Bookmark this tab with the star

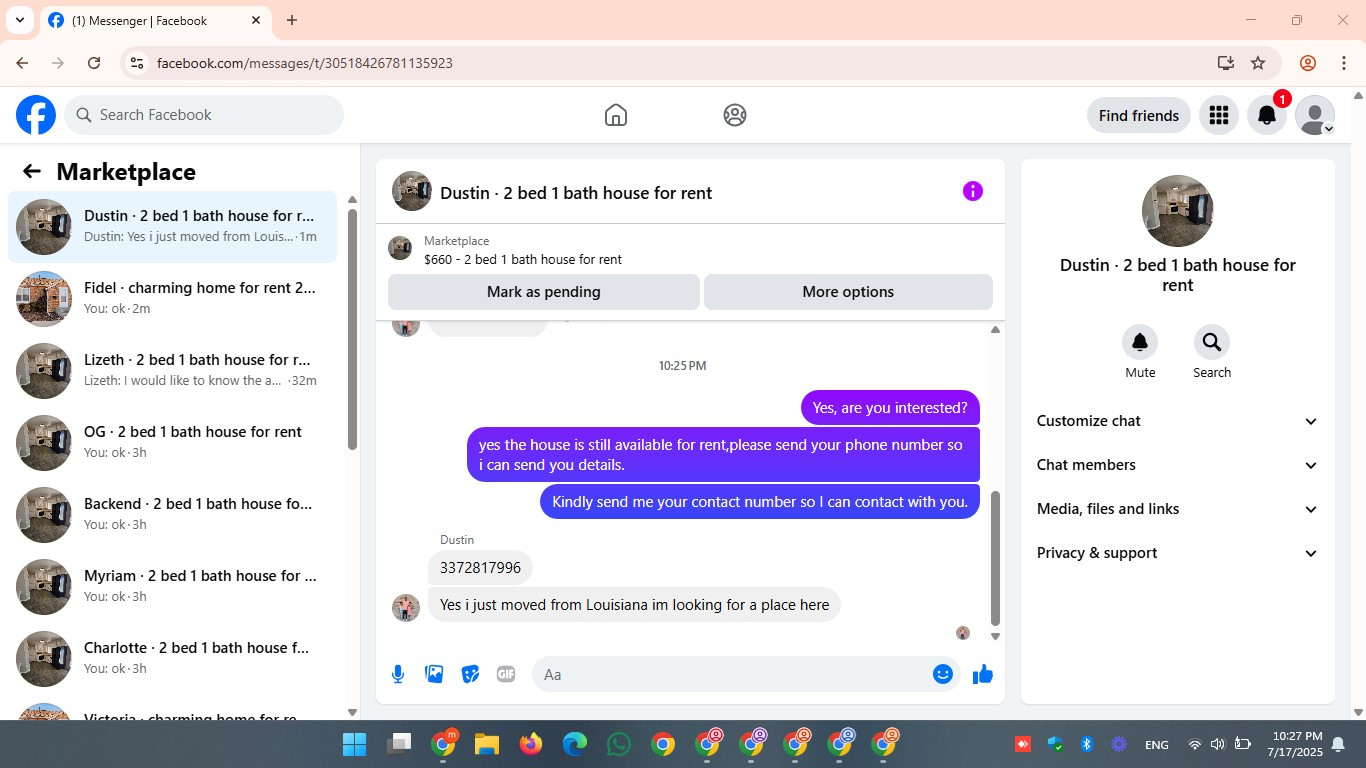[1258, 63]
